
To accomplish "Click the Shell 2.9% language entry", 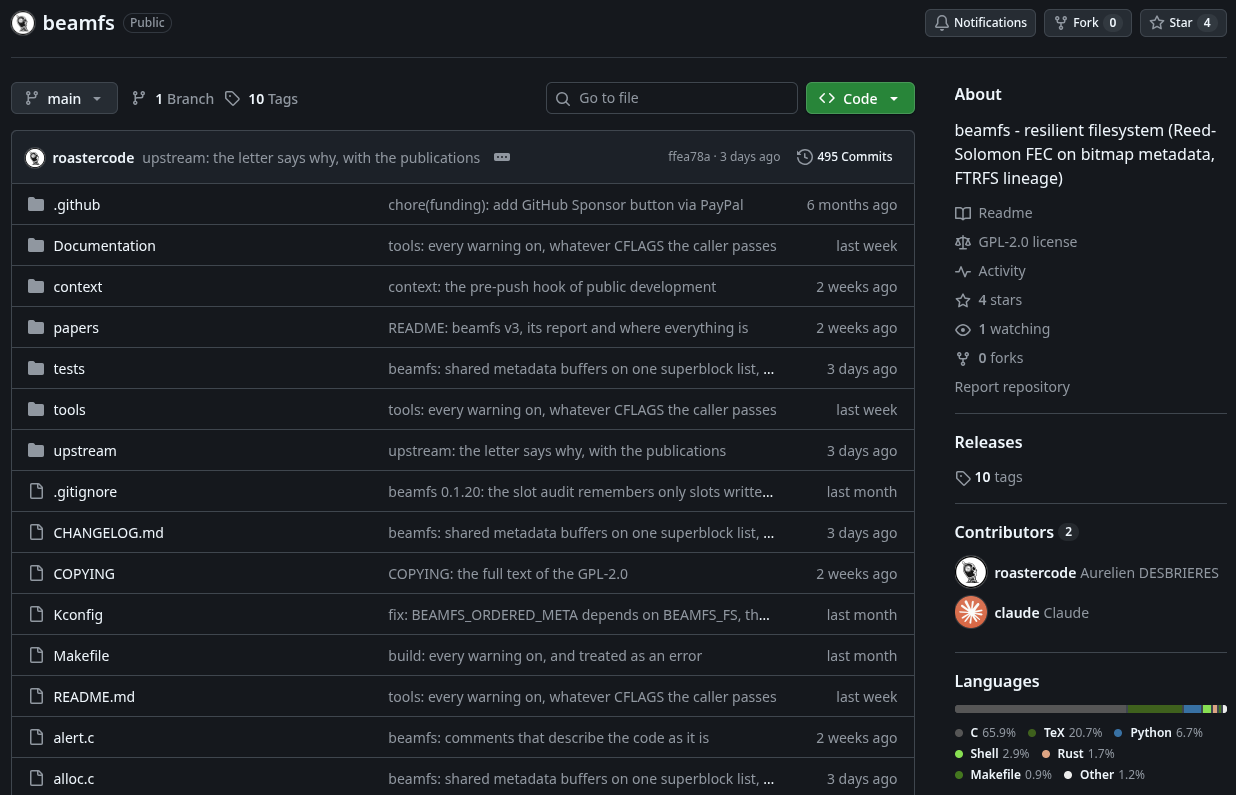I will point(992,754).
